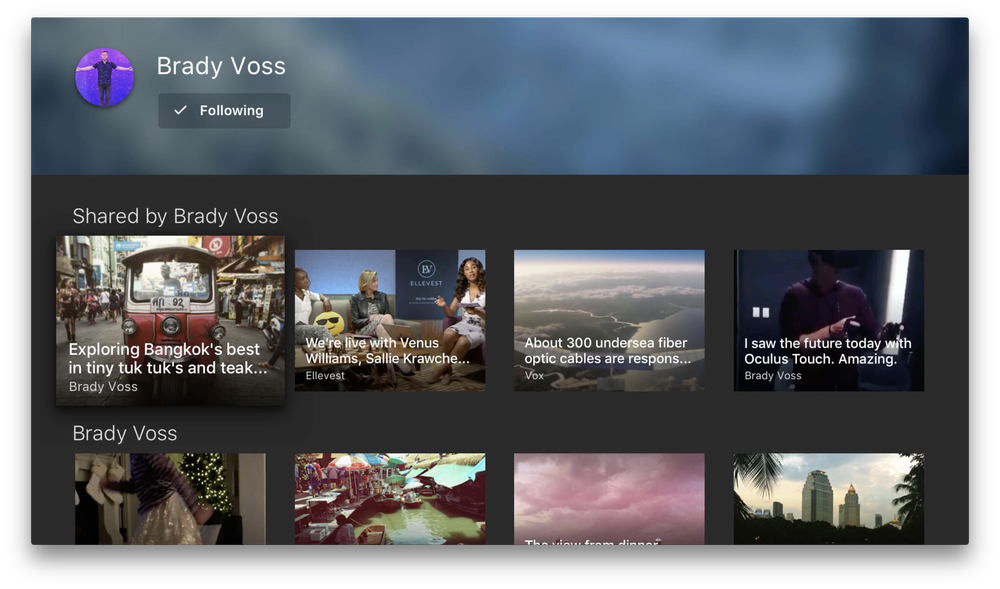1000x589 pixels.
Task: Open the city skyline with palm trees video
Action: (828, 498)
